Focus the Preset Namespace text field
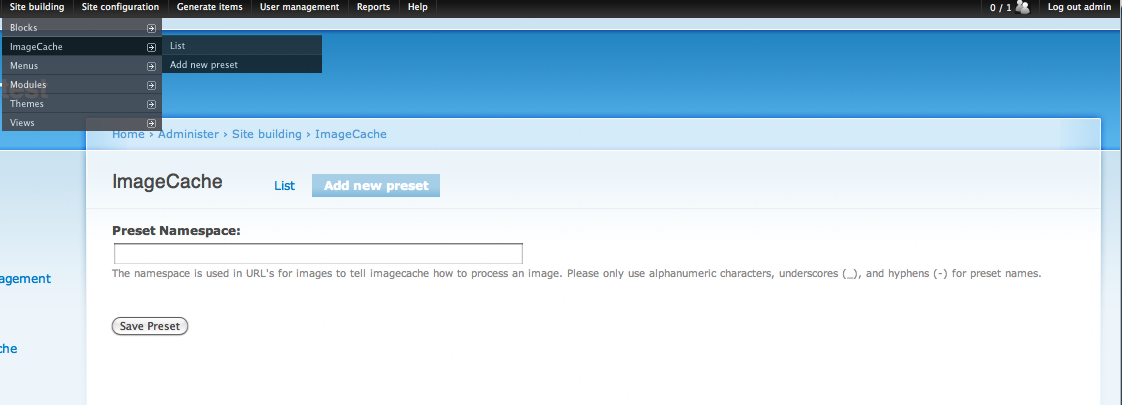This screenshot has height=405, width=1122. pyautogui.click(x=318, y=254)
